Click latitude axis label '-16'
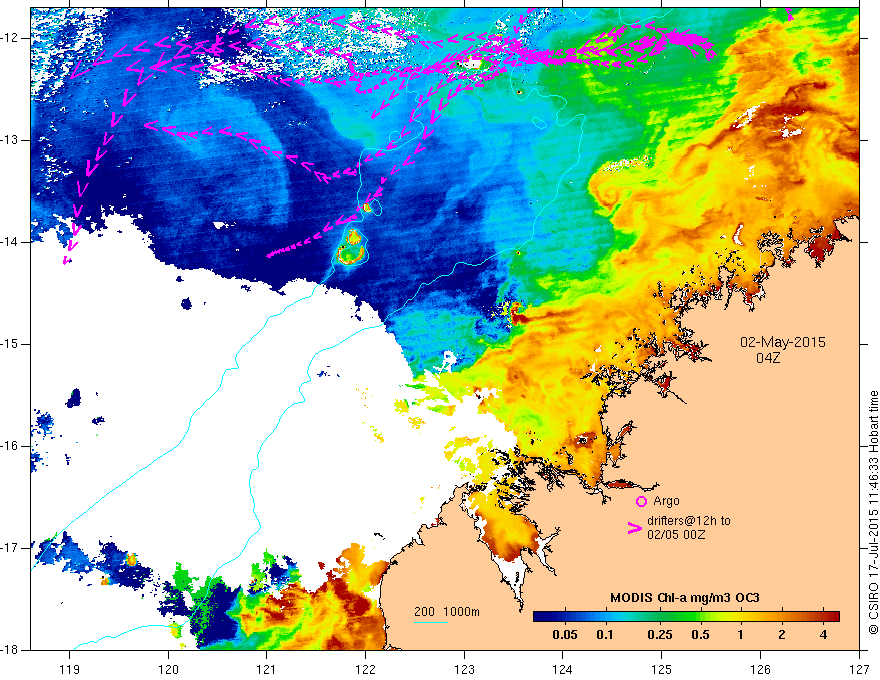The width and height of the screenshot is (880, 680). [10, 446]
